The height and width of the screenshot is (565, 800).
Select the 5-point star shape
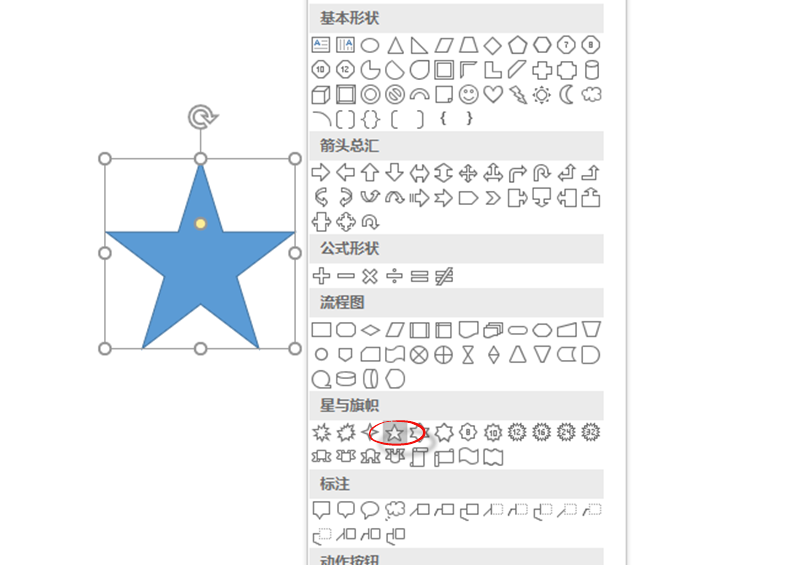point(394,433)
